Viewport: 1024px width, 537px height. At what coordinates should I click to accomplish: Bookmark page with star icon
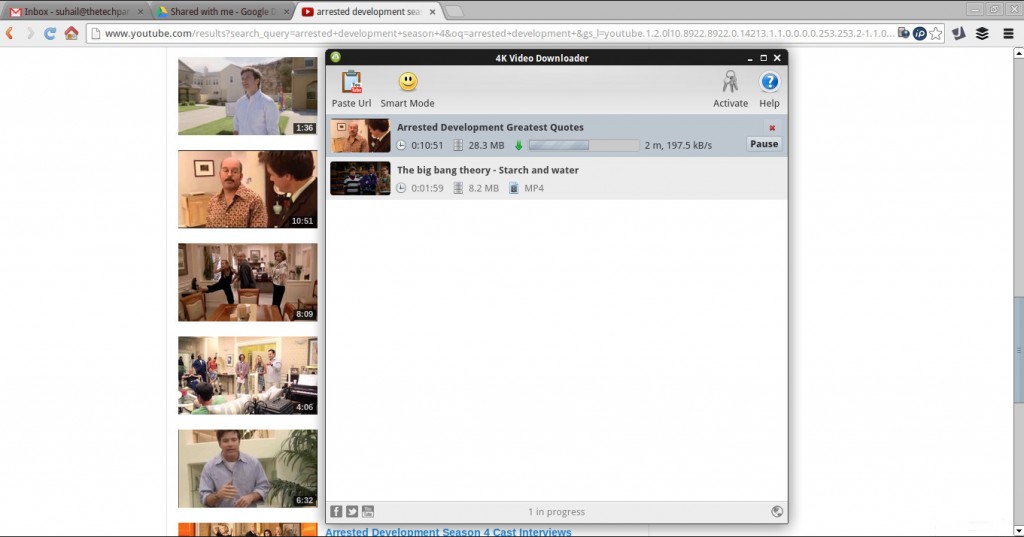936,33
